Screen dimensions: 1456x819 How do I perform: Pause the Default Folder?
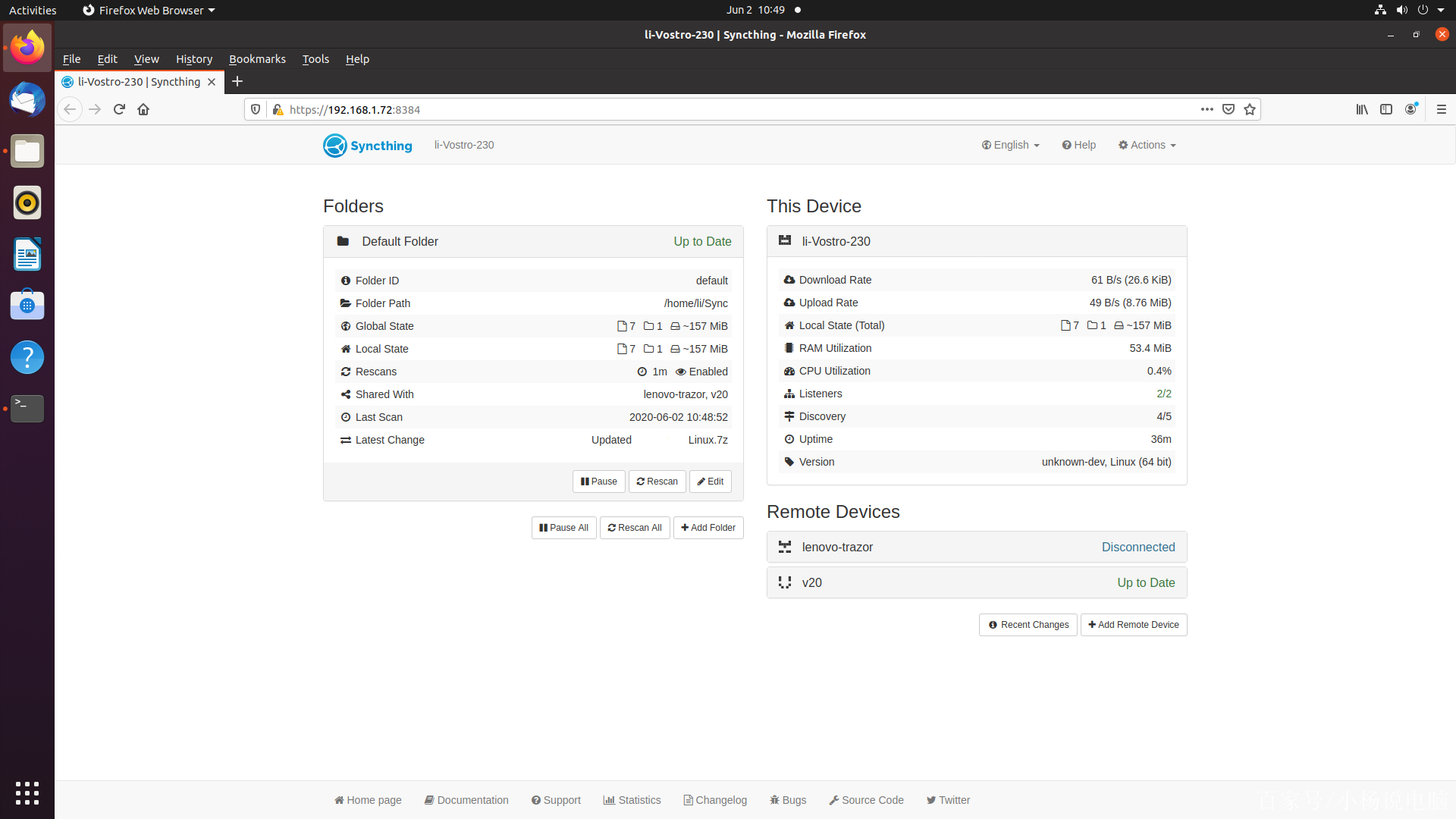tap(598, 482)
